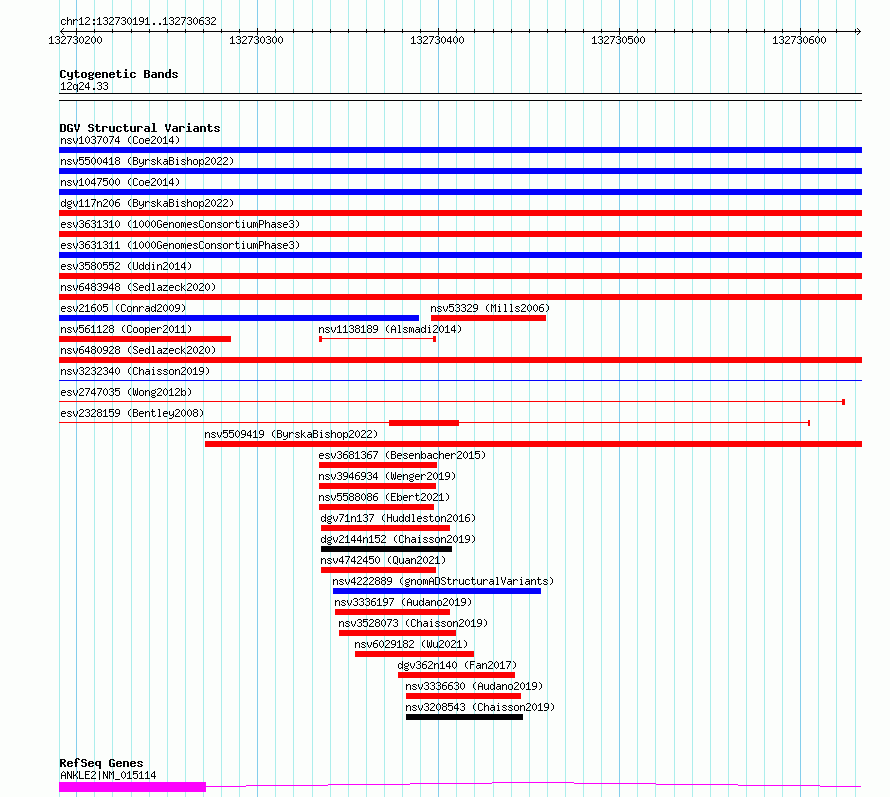Image resolution: width=890 pixels, height=797 pixels.
Task: Click the ANKLE2|NM_015114 gene label
Action: point(108,775)
